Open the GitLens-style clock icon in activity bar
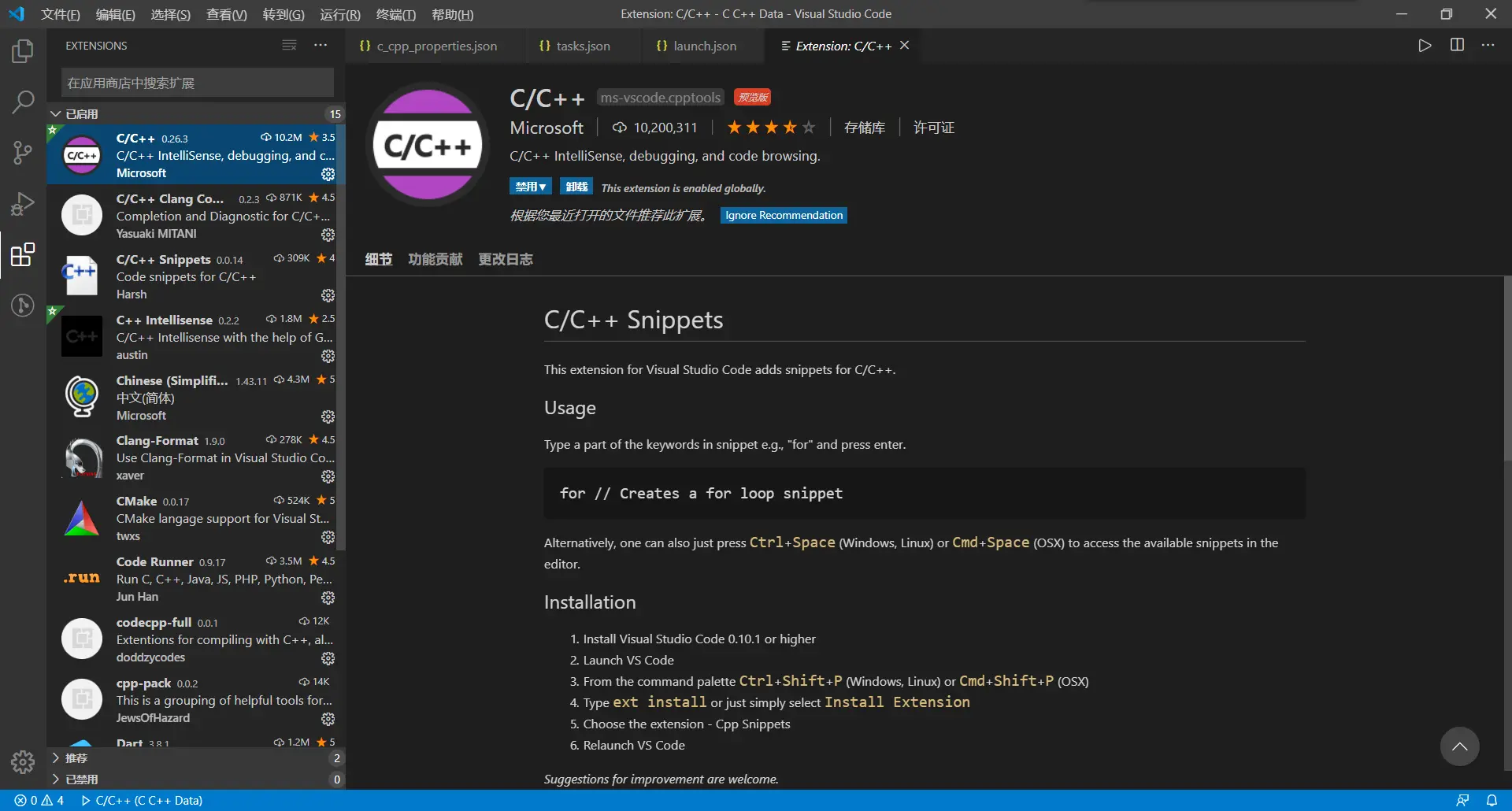This screenshot has height=811, width=1512. [x=23, y=305]
